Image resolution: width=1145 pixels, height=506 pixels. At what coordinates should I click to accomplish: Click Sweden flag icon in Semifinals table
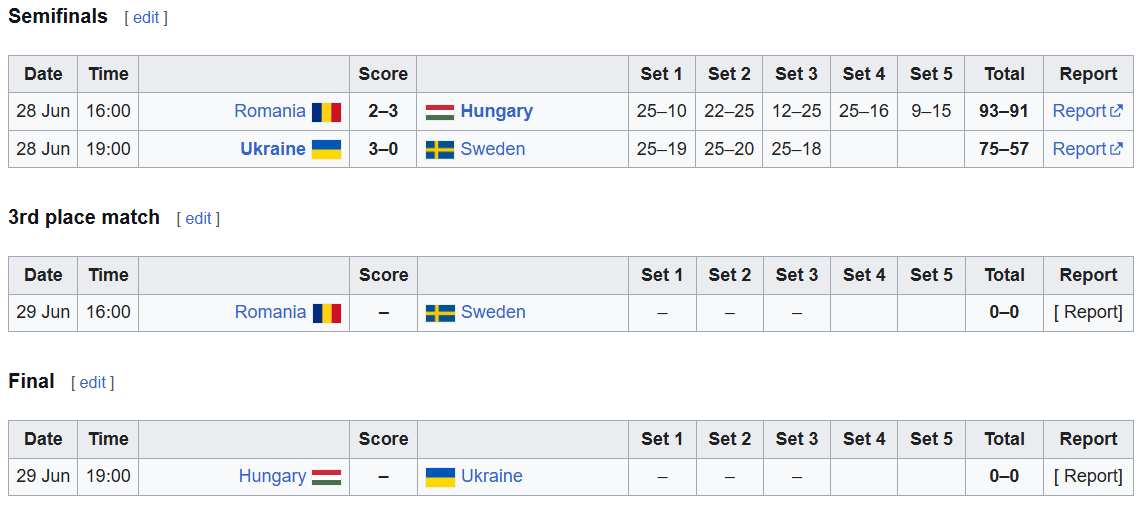pyautogui.click(x=440, y=150)
